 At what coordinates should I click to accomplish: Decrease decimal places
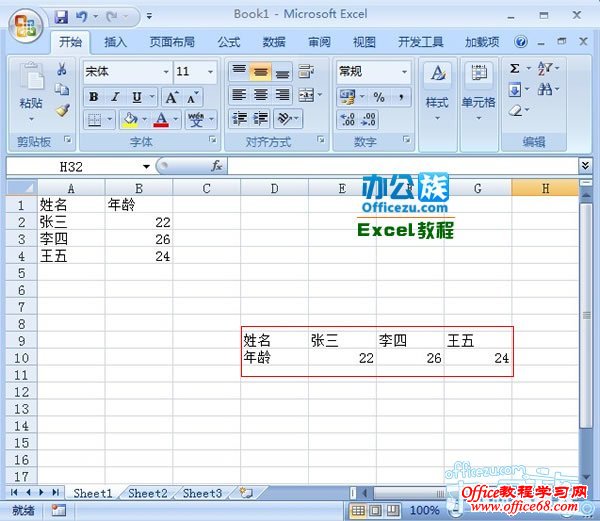(x=368, y=119)
